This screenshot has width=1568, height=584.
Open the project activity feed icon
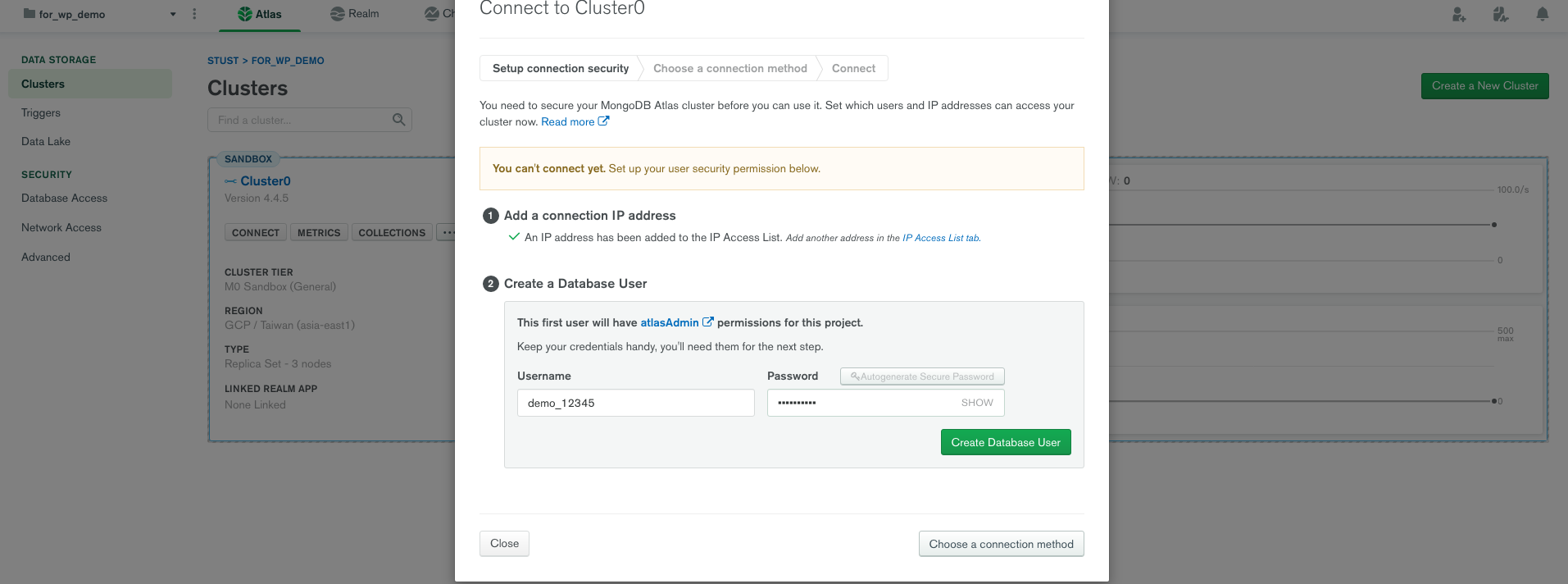click(x=1501, y=14)
